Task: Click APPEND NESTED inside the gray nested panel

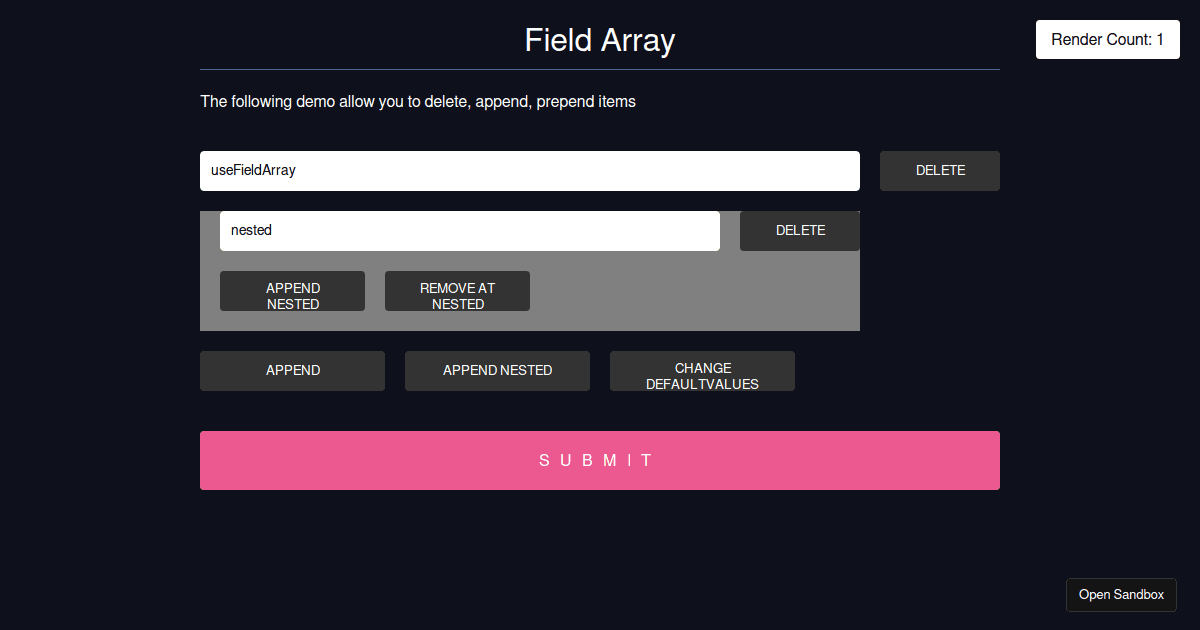Action: 292,290
